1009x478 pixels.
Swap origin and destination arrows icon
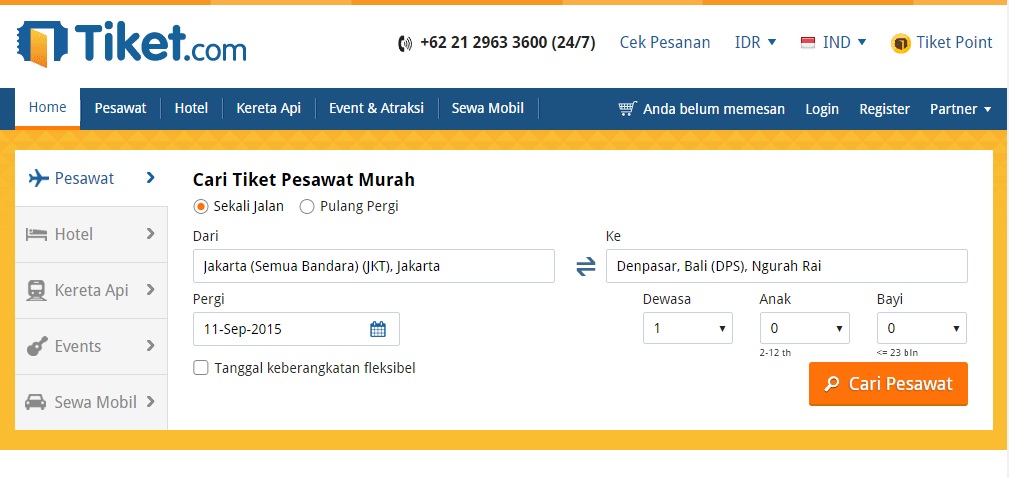tap(586, 266)
